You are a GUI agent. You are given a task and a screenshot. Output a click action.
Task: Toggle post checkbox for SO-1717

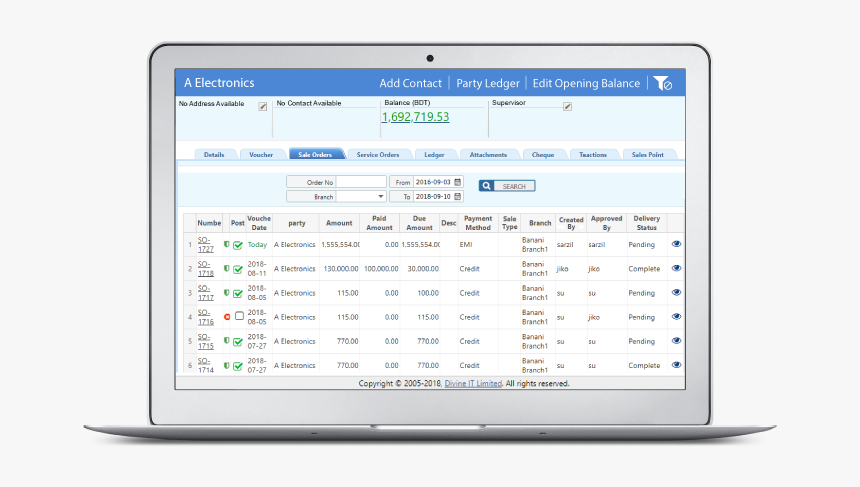(x=238, y=293)
